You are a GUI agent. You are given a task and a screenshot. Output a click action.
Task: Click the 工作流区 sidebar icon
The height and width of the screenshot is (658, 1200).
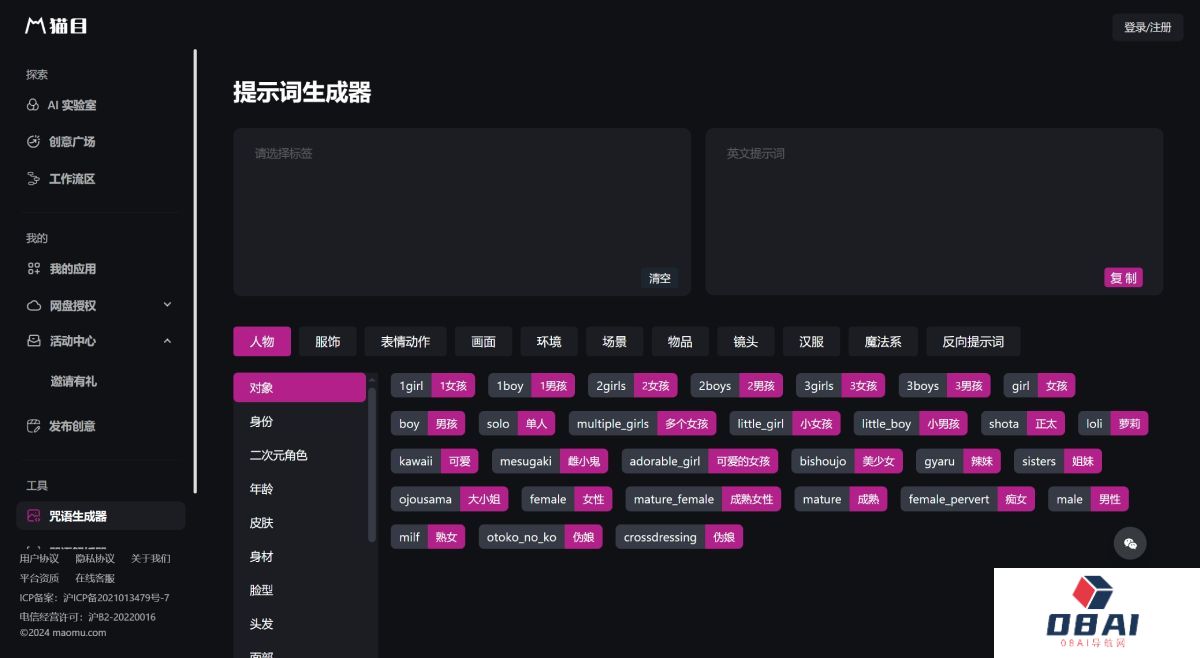(33, 179)
